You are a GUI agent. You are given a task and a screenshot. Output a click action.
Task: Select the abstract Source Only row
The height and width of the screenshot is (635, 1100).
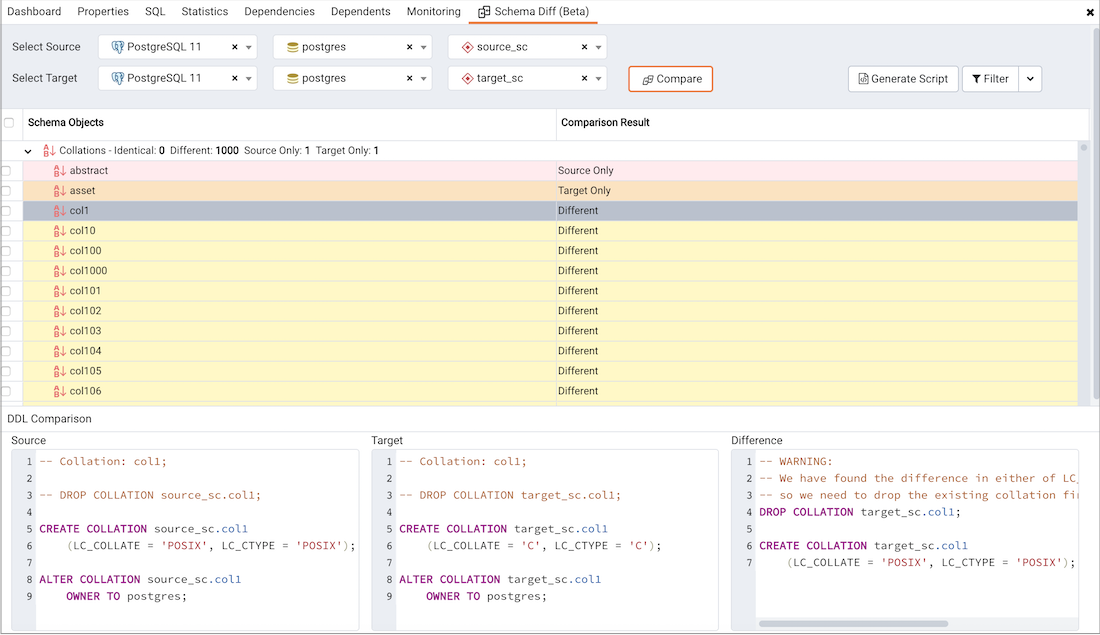click(x=551, y=171)
